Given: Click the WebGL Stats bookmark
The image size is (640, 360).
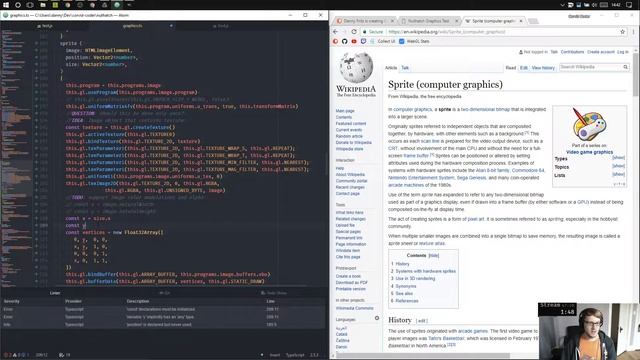Looking at the screenshot, I should (414, 41).
